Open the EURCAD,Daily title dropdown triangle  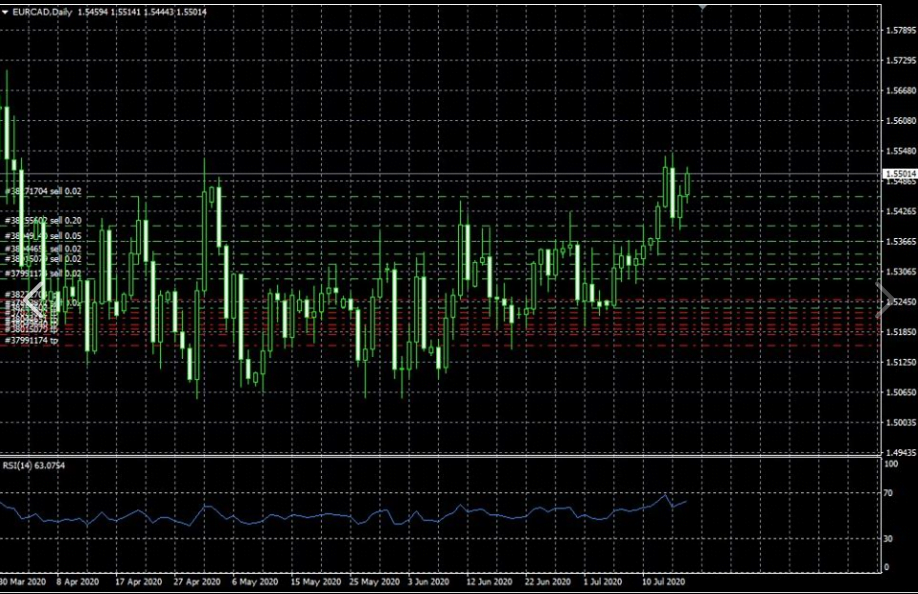(x=5, y=11)
